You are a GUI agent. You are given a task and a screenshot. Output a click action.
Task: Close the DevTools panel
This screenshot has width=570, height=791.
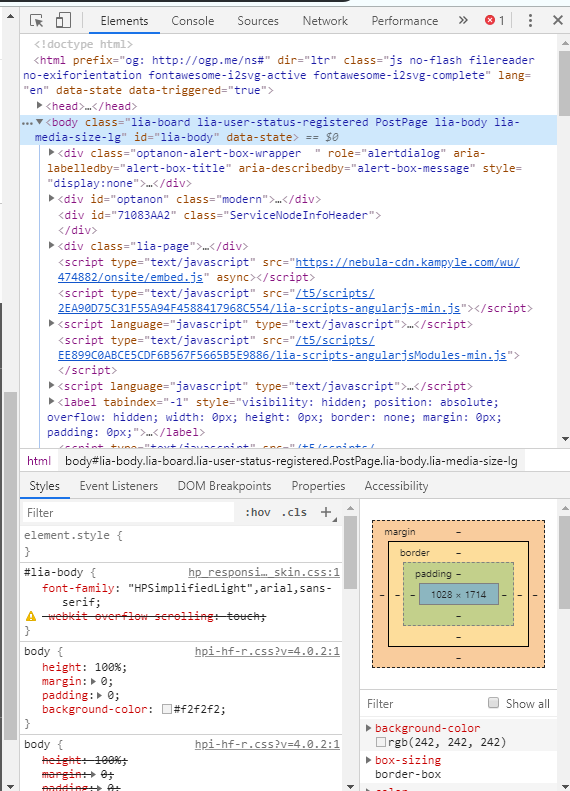tap(557, 20)
